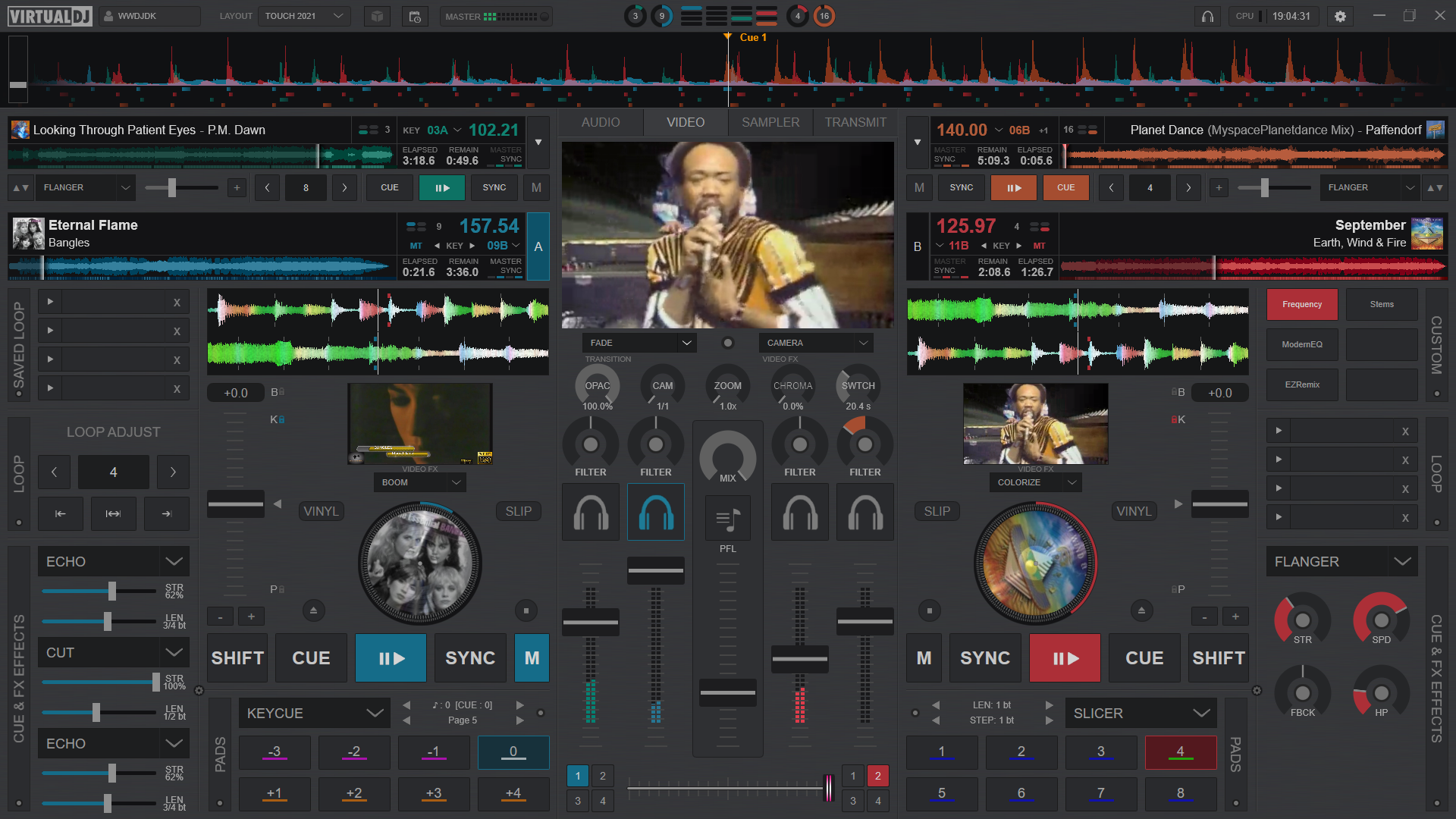1456x819 pixels.
Task: Toggle SLIP mode on left deck
Action: 519,511
